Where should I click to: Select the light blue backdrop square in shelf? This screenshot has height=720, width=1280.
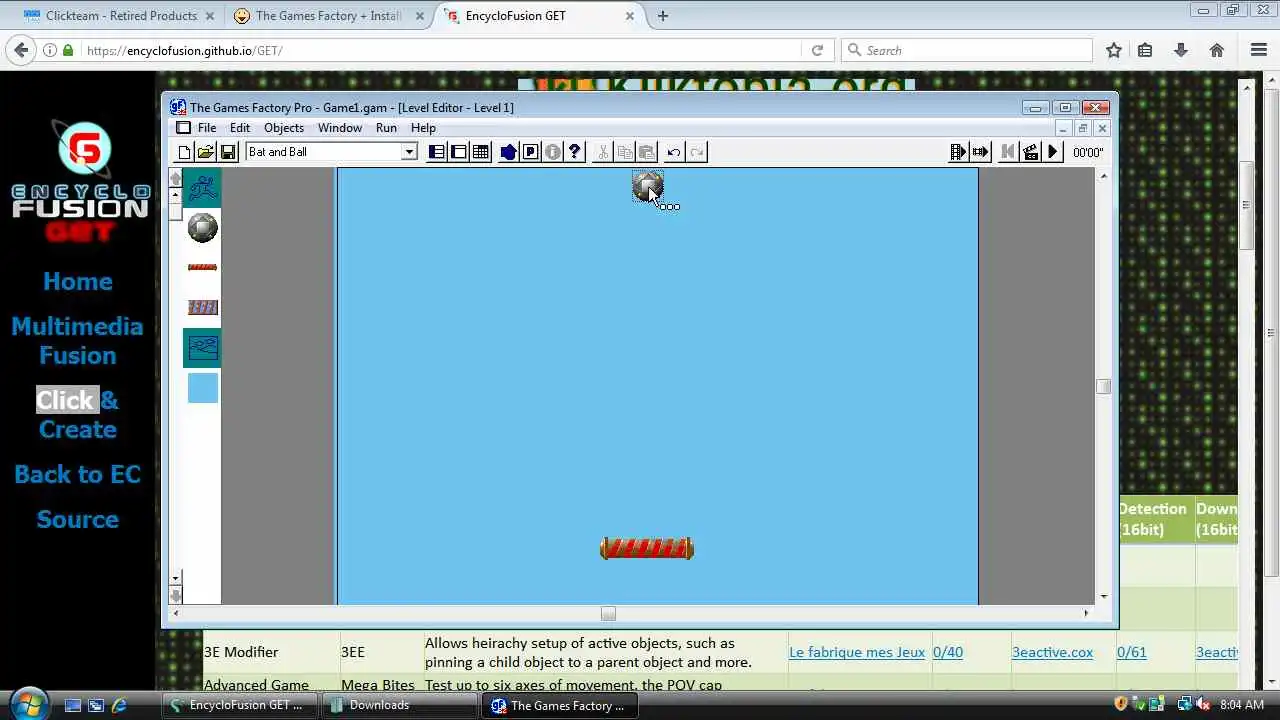202,388
